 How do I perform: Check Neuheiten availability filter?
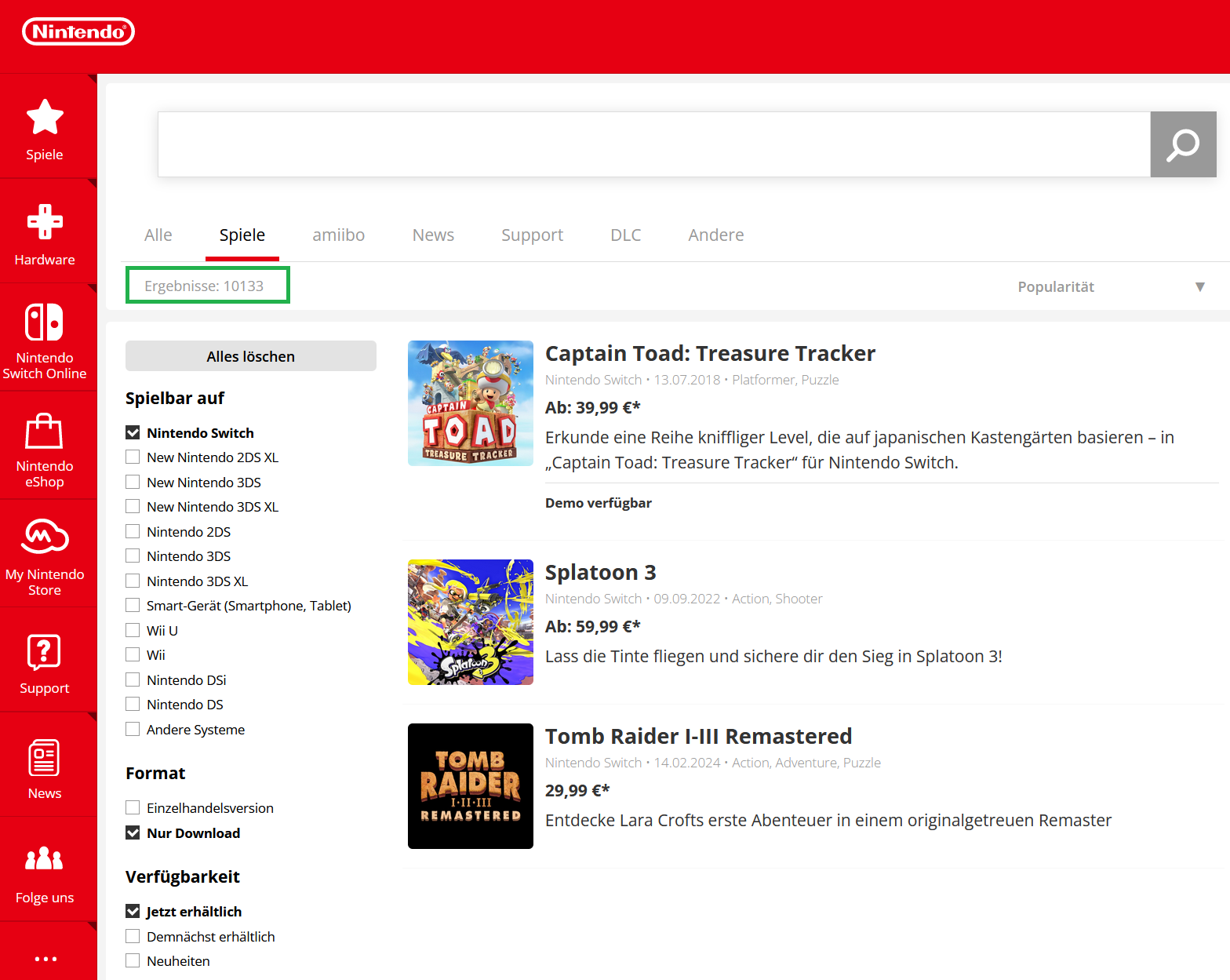click(x=133, y=960)
